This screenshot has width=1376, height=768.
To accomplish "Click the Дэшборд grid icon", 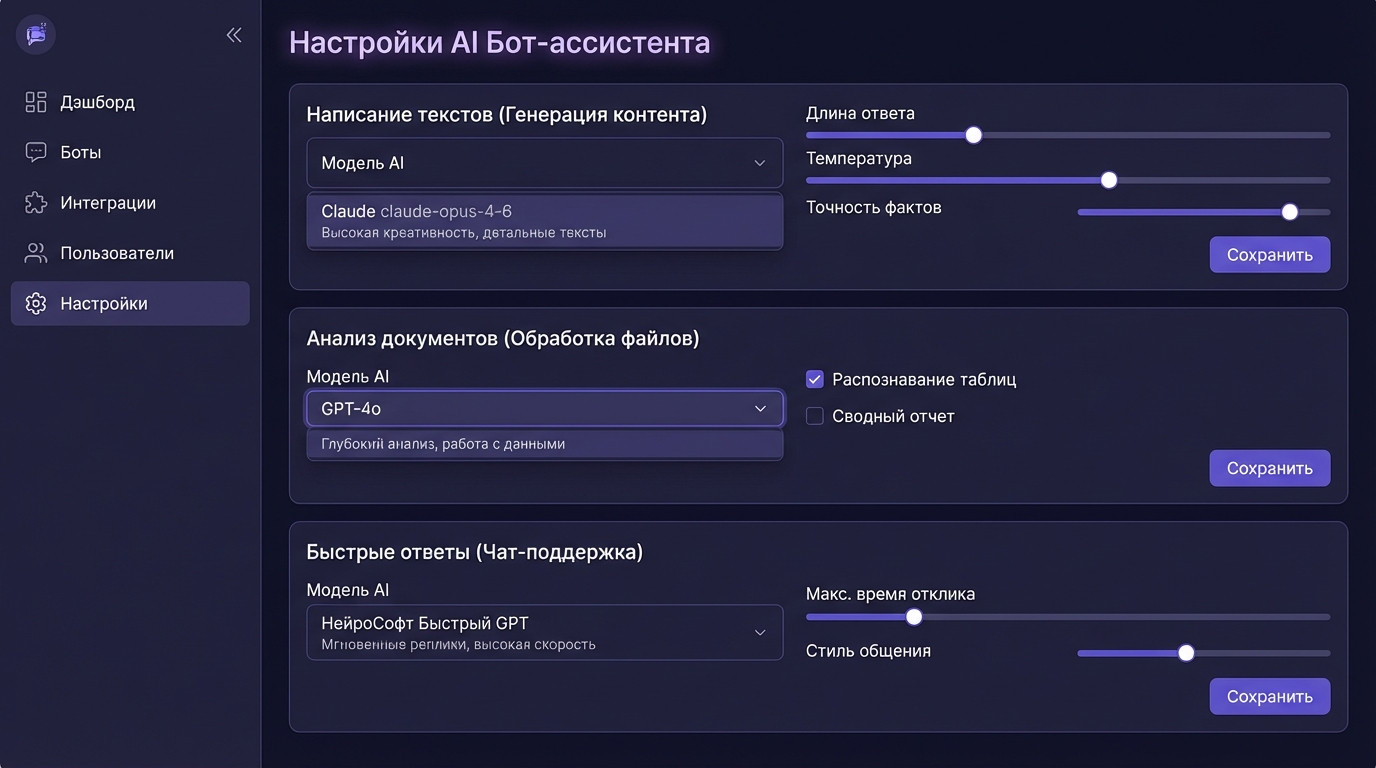I will [36, 102].
